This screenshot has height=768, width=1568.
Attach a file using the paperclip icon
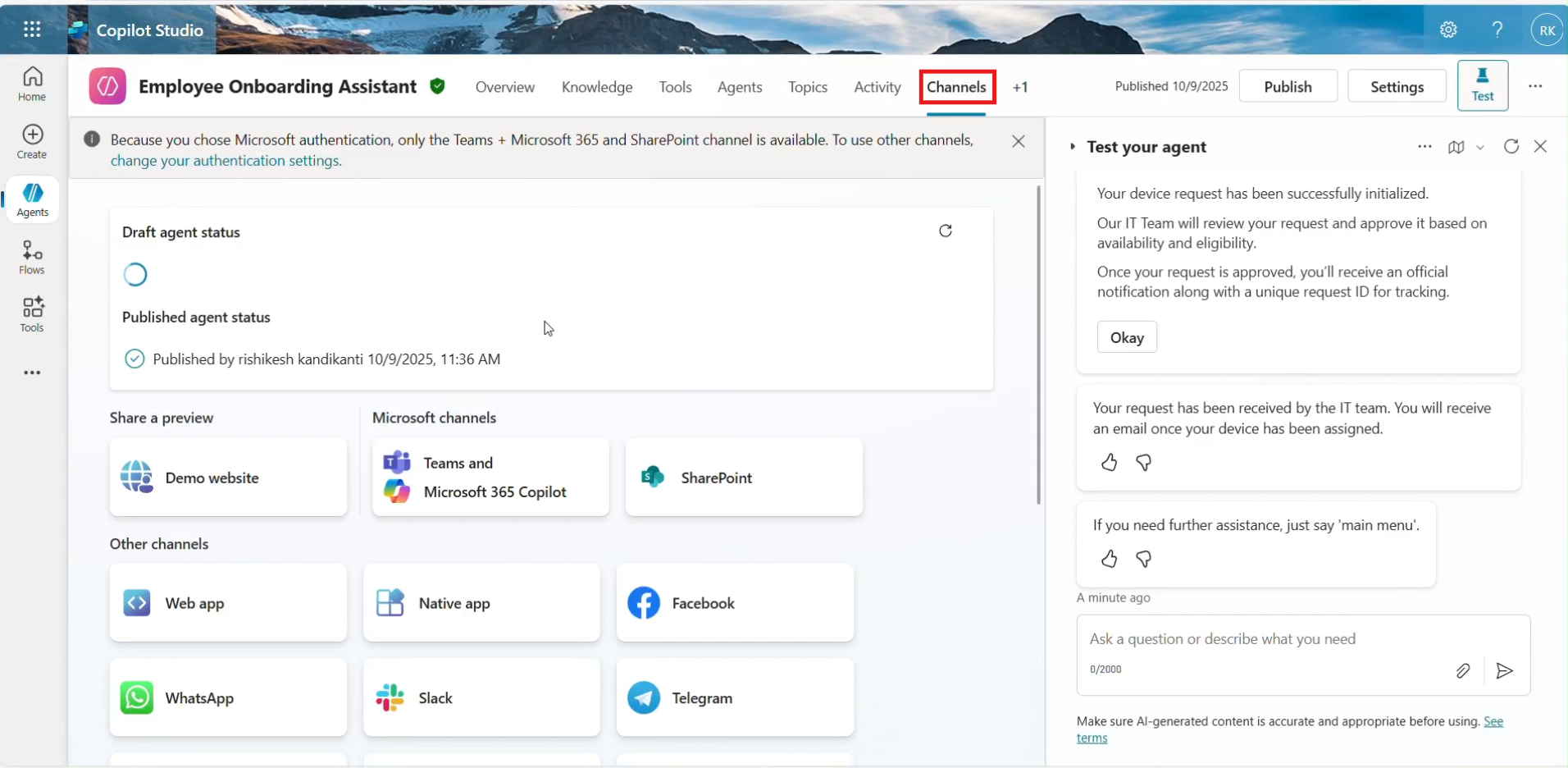coord(1462,671)
